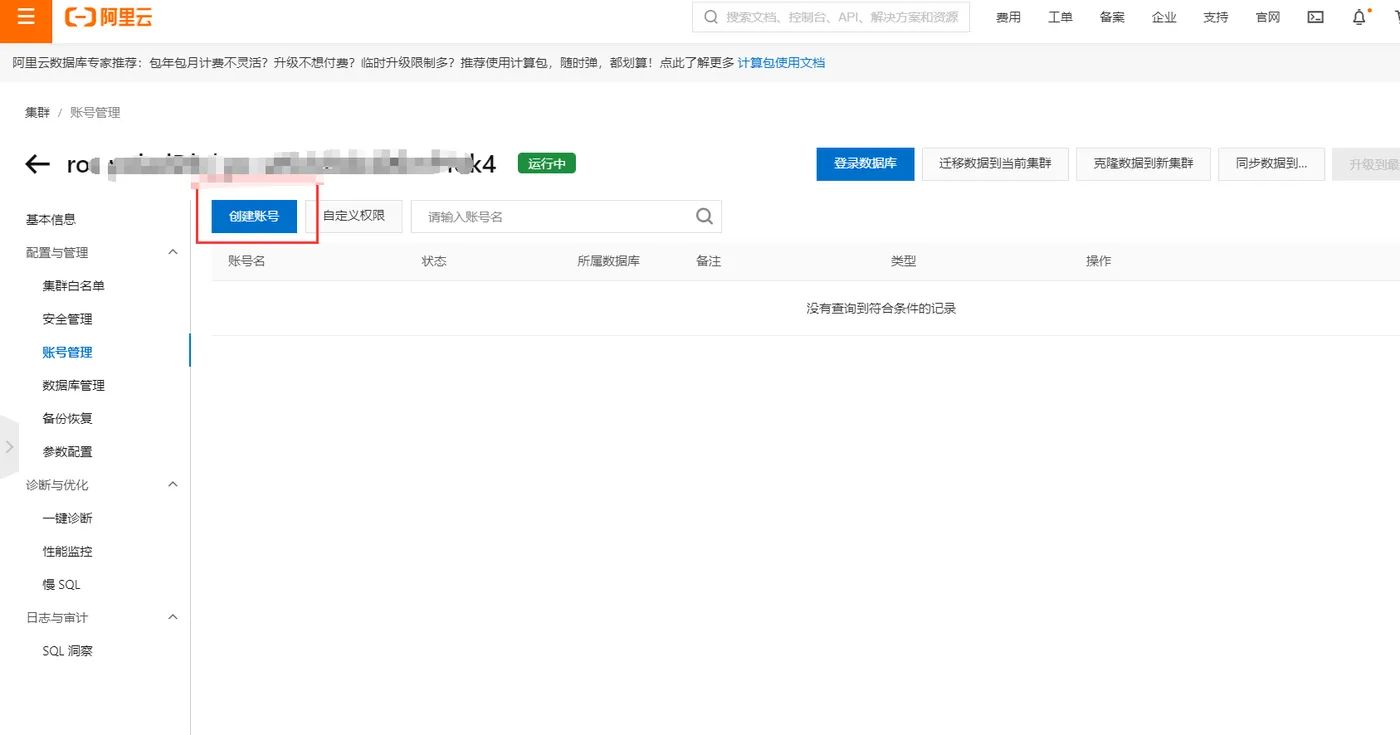Open 慢 SQL page
Image resolution: width=1400 pixels, height=735 pixels.
click(x=61, y=584)
